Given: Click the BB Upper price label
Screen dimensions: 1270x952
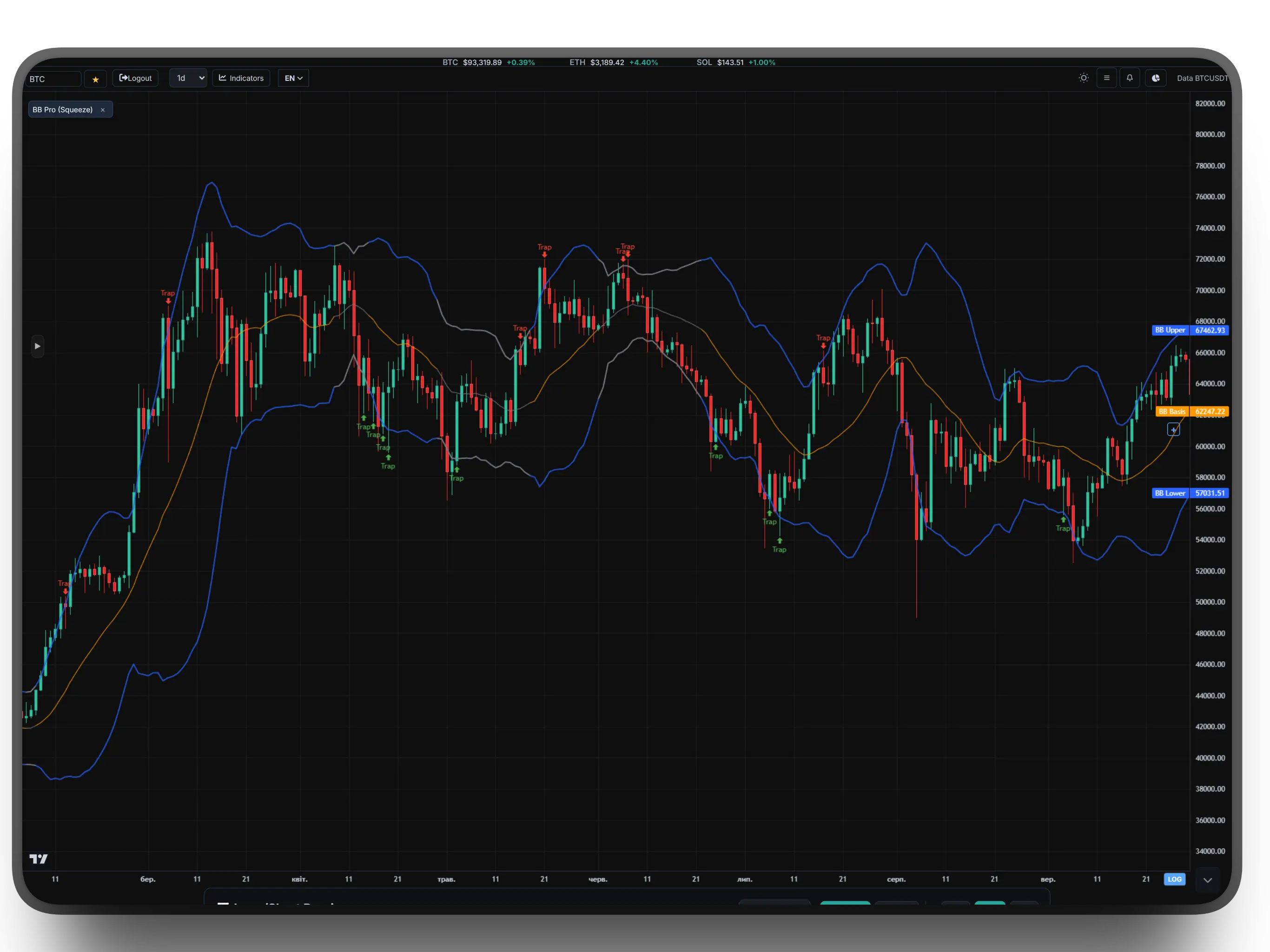Looking at the screenshot, I should coord(1170,330).
